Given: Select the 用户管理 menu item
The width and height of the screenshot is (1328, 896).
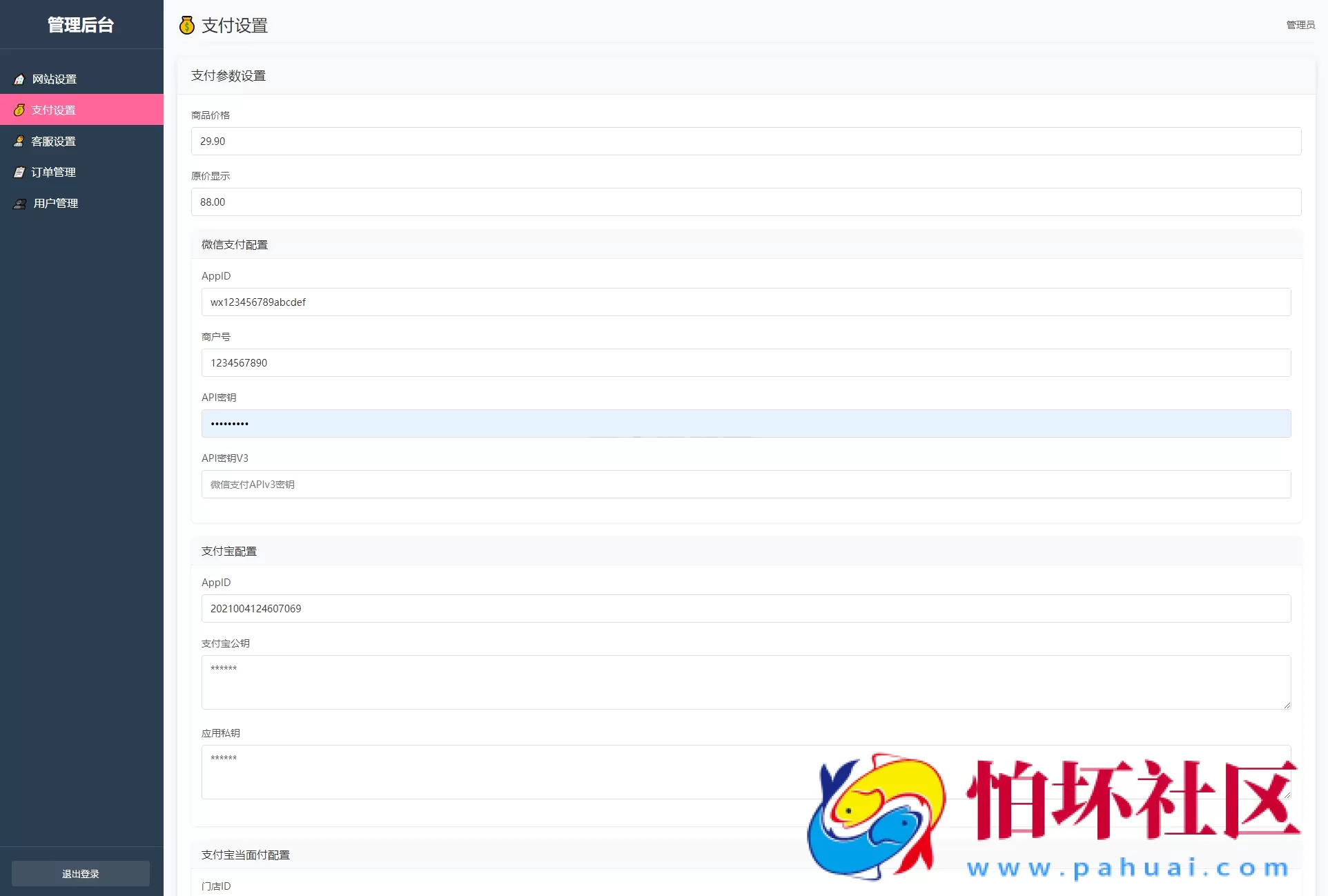Looking at the screenshot, I should click(55, 203).
